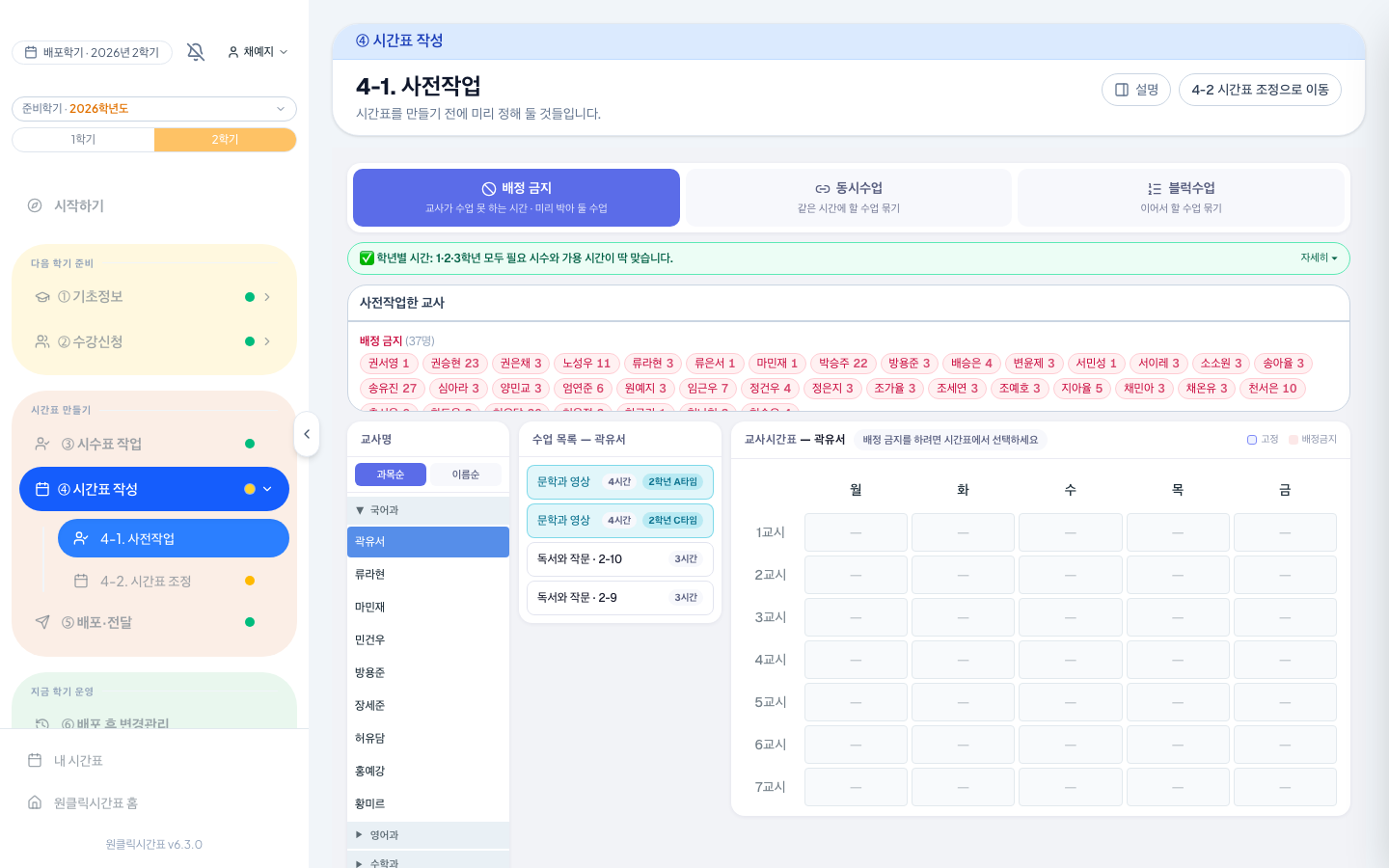Screen dimensions: 1389x868
Task: Switch to the 1학기 semester
Action: click(83, 140)
